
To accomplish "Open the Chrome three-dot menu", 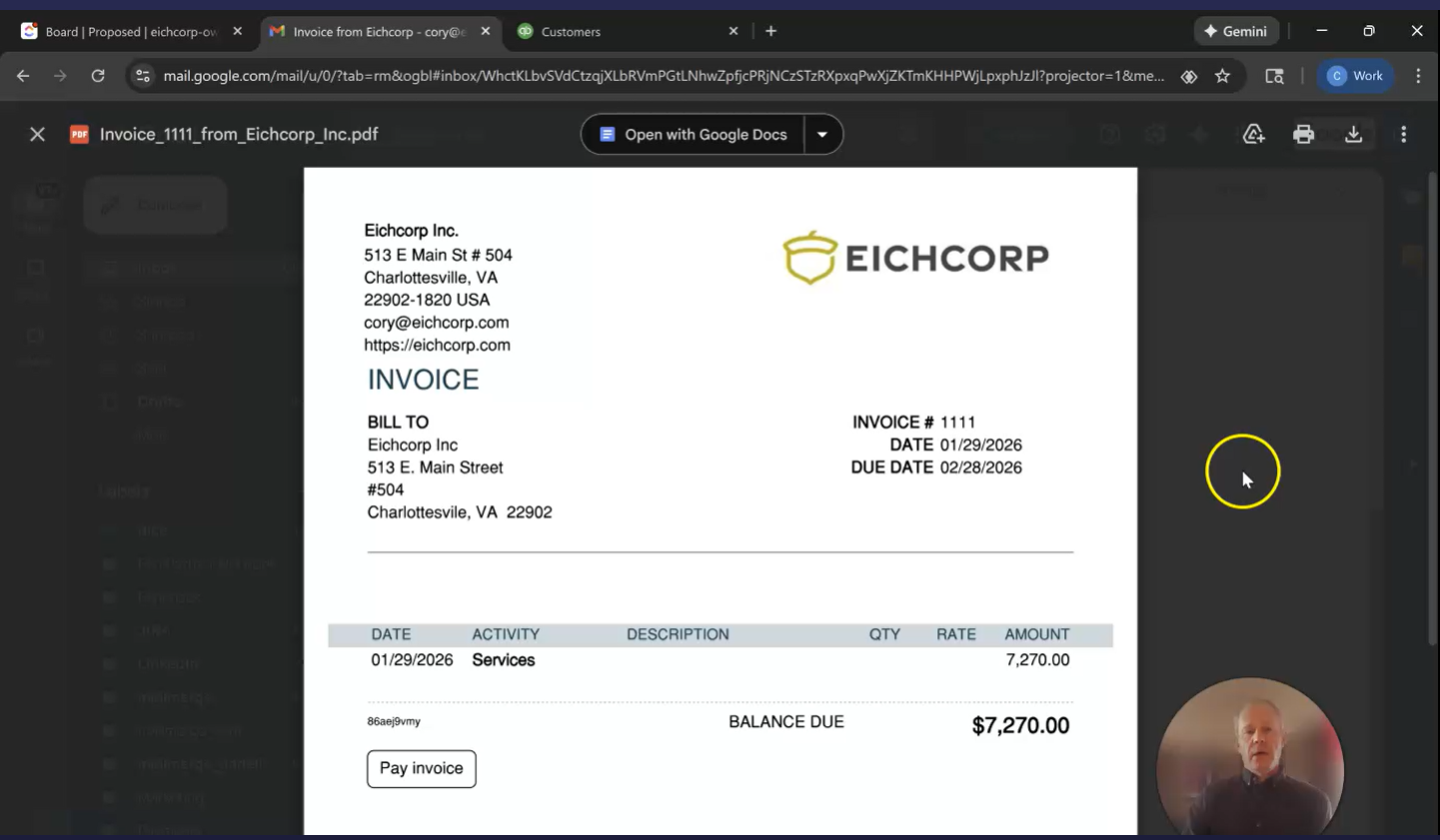I will (1418, 76).
